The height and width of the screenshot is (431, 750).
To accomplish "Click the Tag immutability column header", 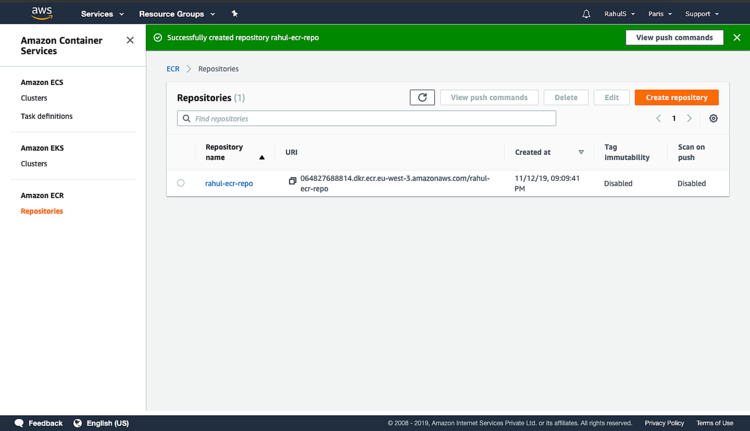I will (x=627, y=152).
